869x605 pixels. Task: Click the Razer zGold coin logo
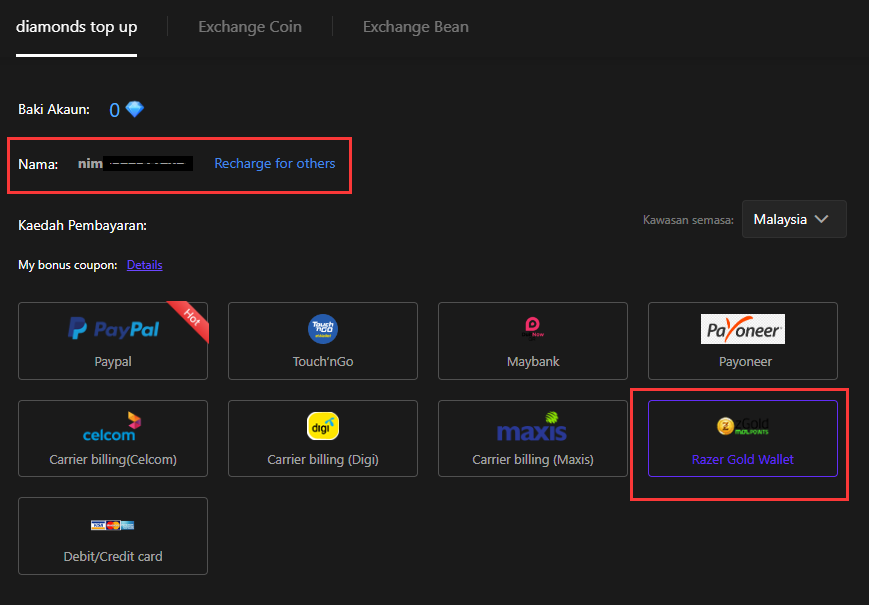pyautogui.click(x=743, y=425)
